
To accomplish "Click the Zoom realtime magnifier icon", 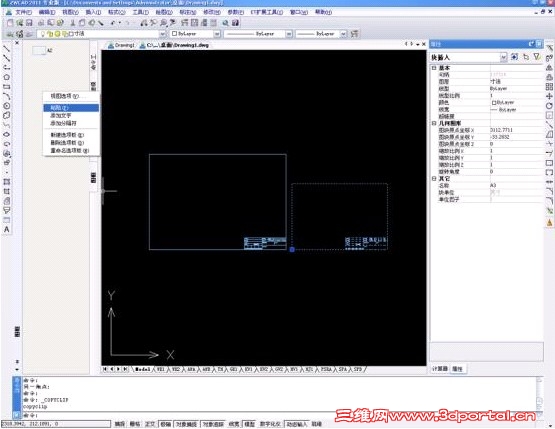I will 153,23.
